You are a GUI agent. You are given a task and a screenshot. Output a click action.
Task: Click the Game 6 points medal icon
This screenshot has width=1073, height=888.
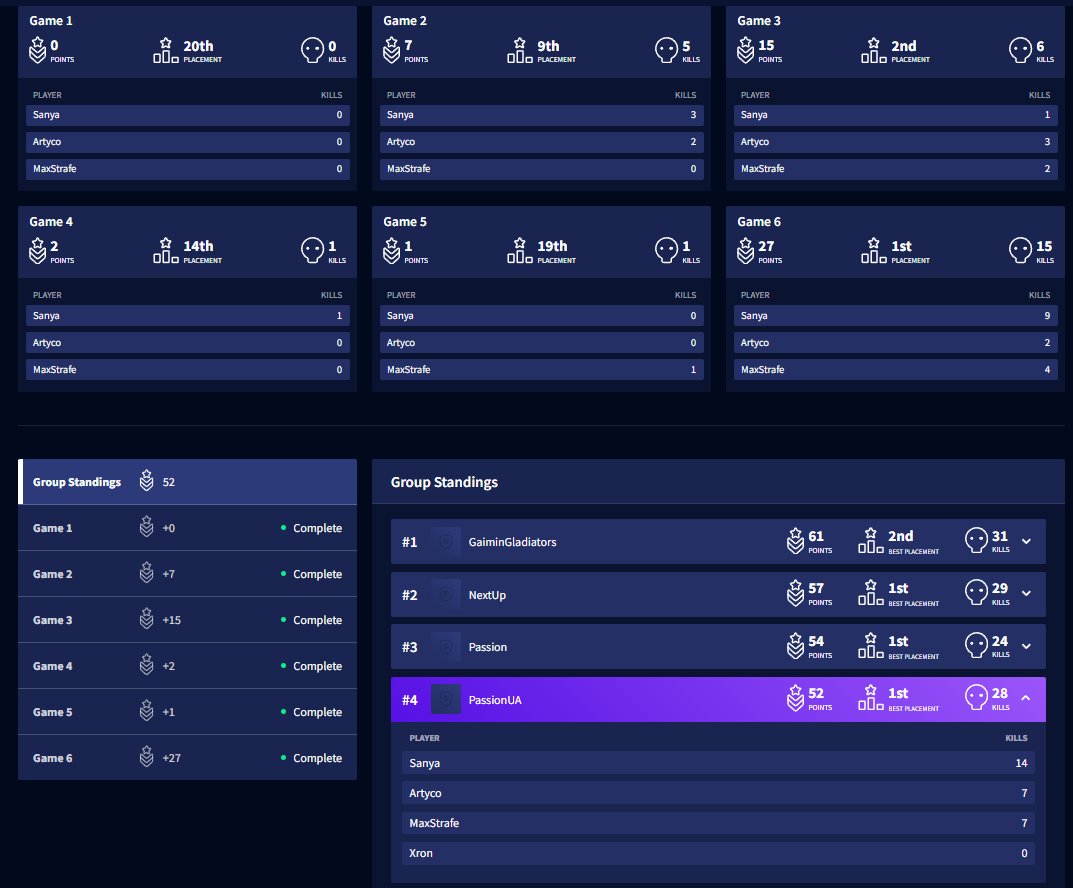pyautogui.click(x=745, y=250)
